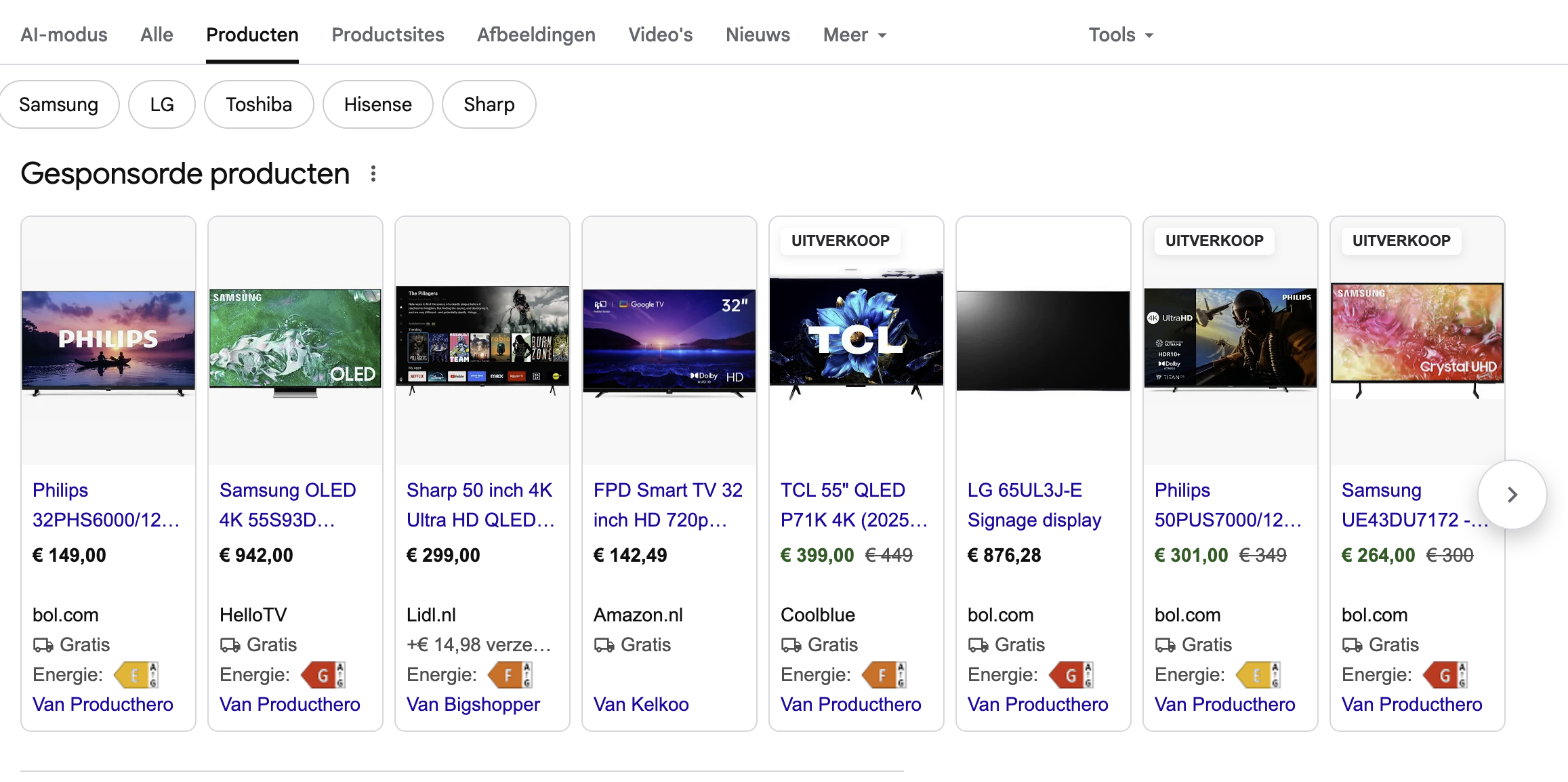Viewport: 1568px width, 782px height.
Task: Switch to the Nieuws tab
Action: [758, 35]
